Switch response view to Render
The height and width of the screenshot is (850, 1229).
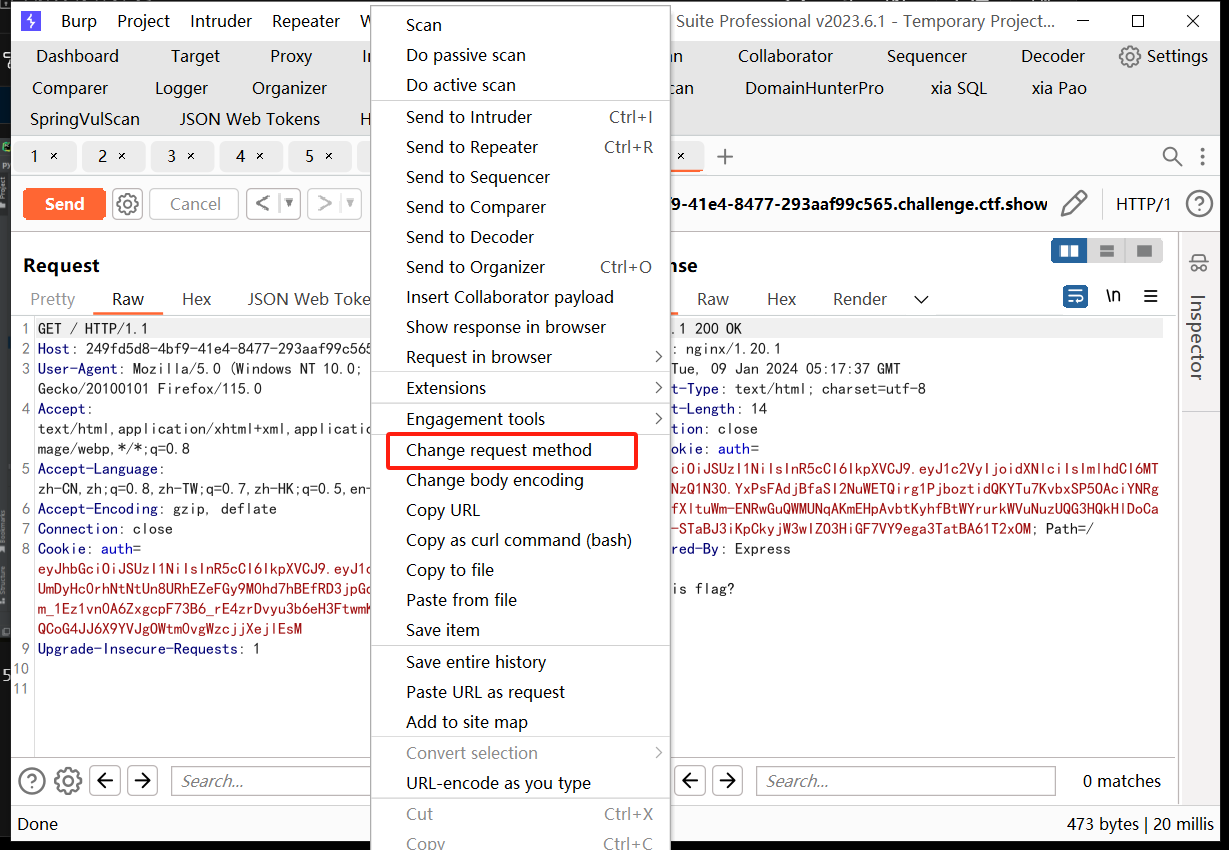pos(860,299)
